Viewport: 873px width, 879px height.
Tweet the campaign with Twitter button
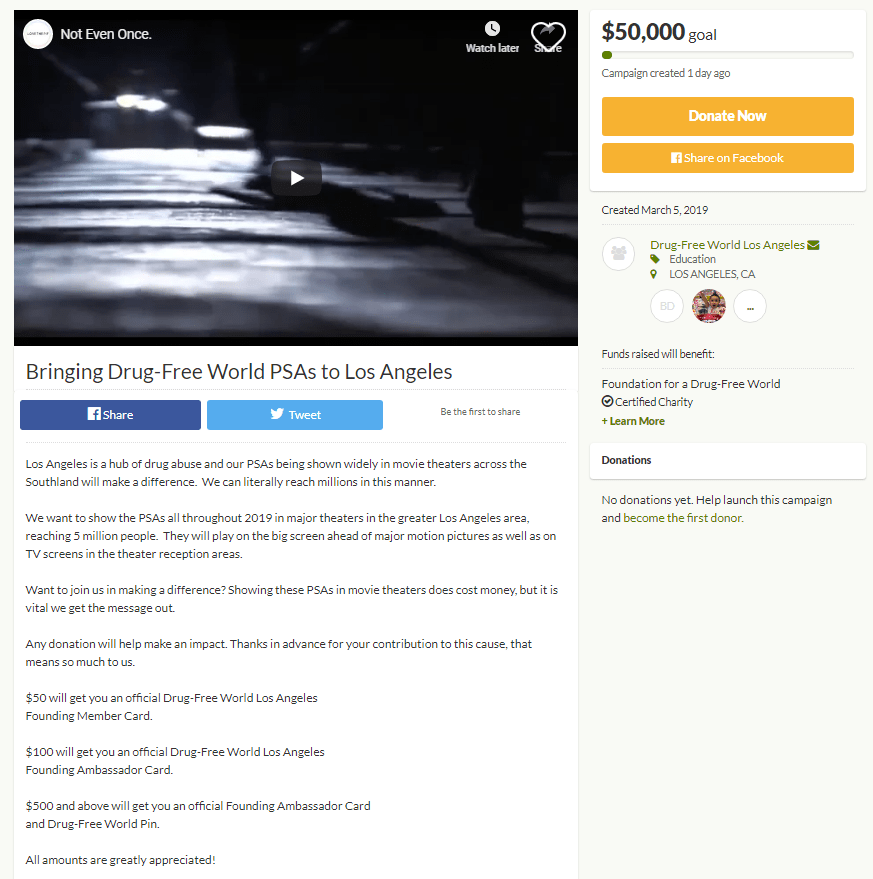coord(295,415)
